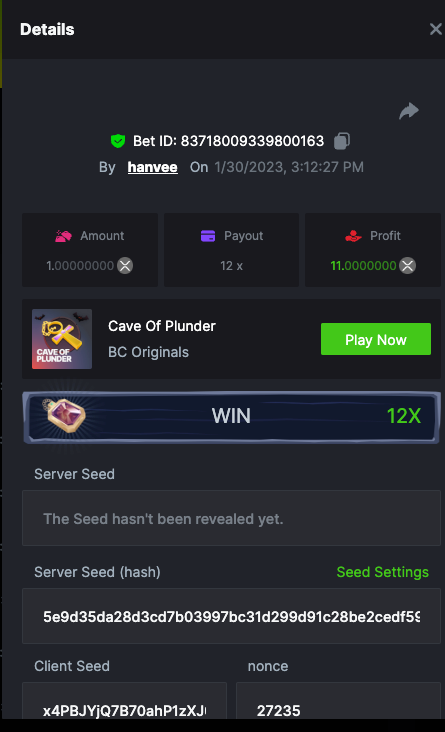Open hanvee user profile link
The image size is (445, 732).
(152, 167)
